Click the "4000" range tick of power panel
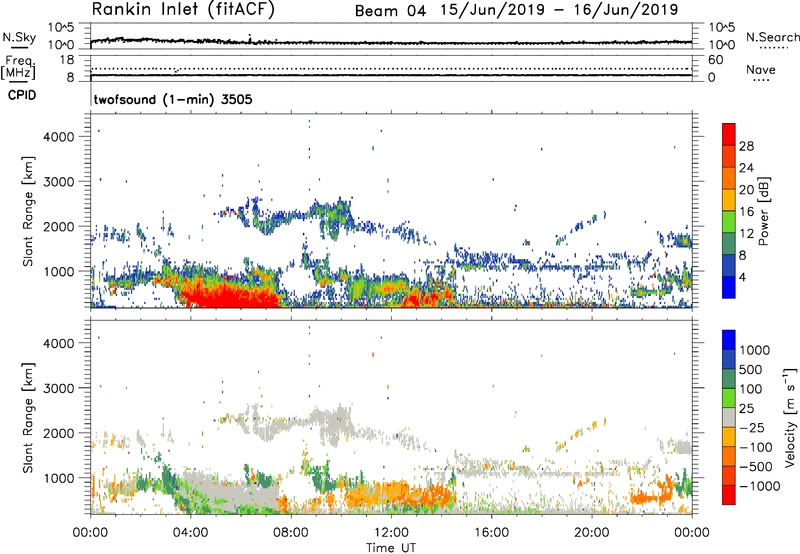800x554 pixels. [59, 137]
